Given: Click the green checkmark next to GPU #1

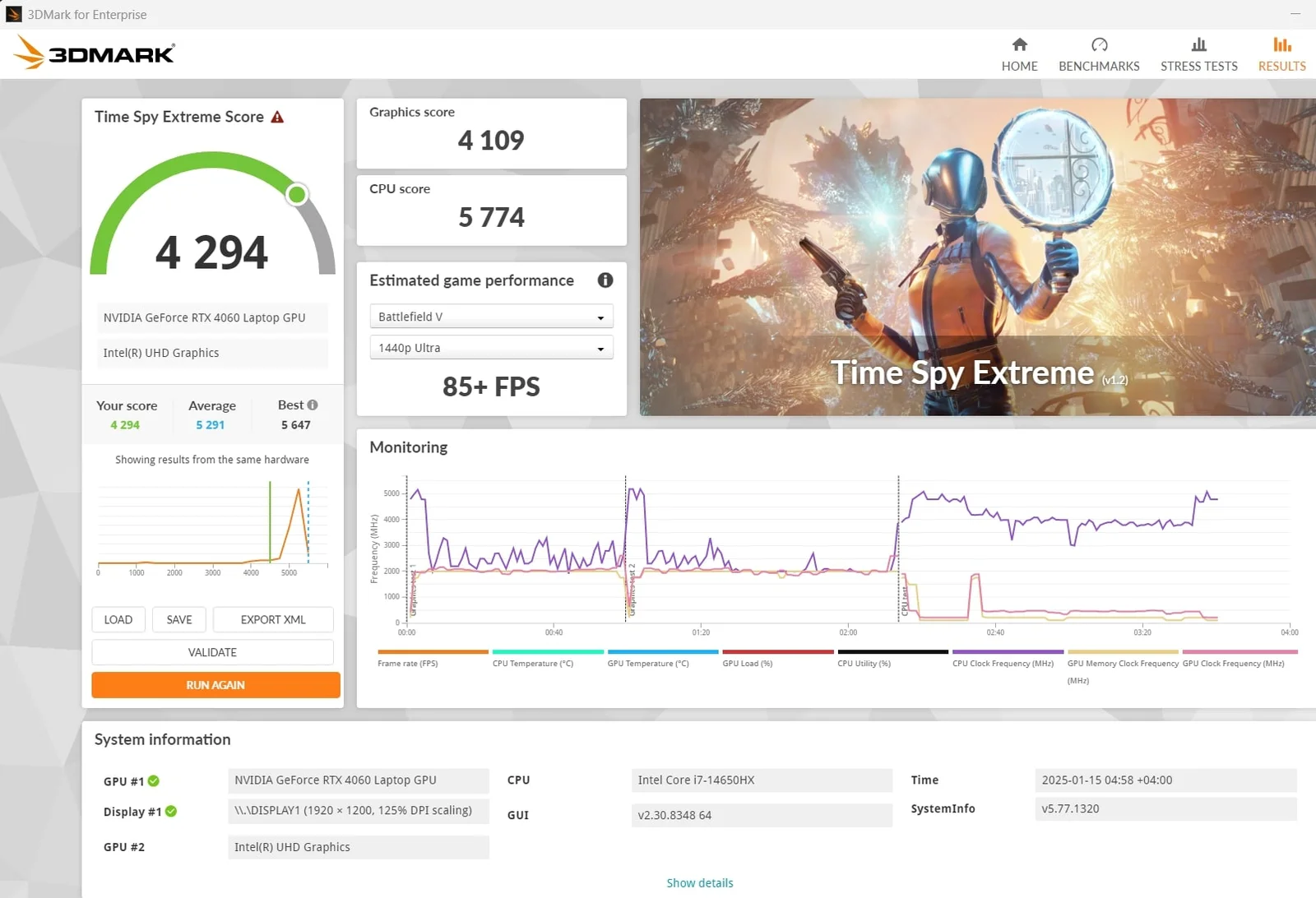Looking at the screenshot, I should click(x=154, y=781).
